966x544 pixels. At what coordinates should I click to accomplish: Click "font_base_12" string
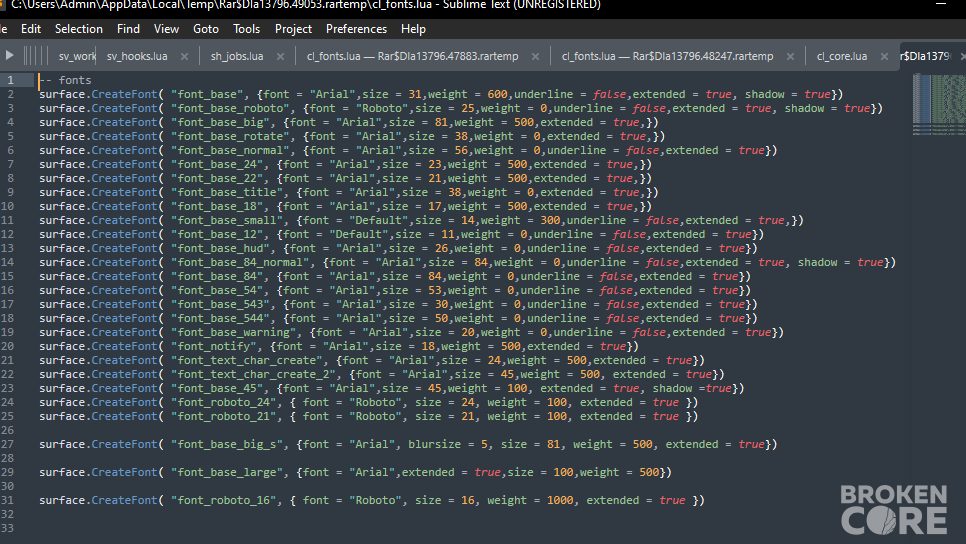tap(217, 234)
